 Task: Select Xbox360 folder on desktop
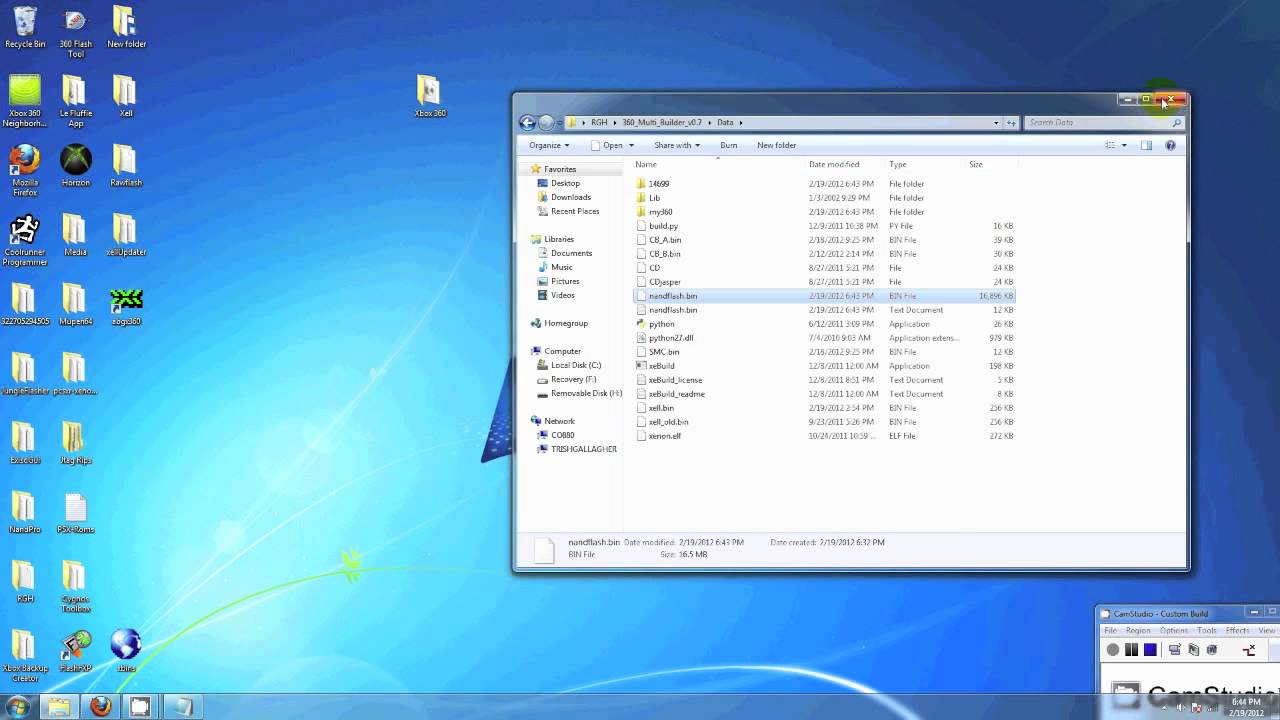click(x=430, y=97)
